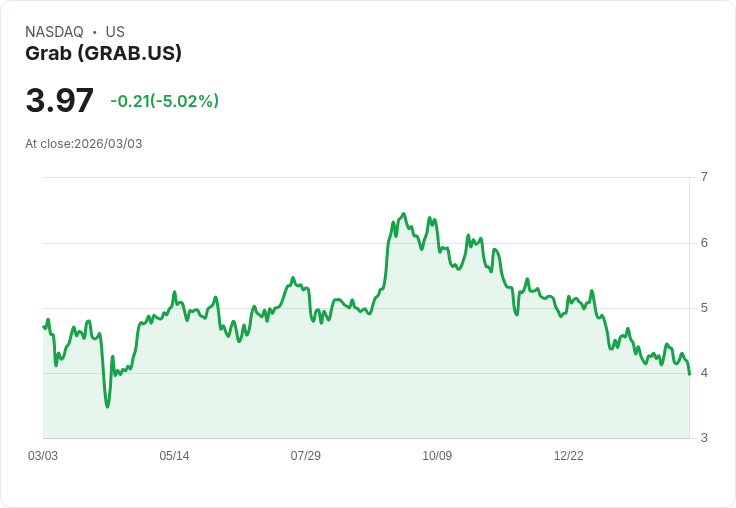Screen dimensions: 736x508
Task: Click the highest peak of the chart line
Action: pyautogui.click(x=403, y=214)
